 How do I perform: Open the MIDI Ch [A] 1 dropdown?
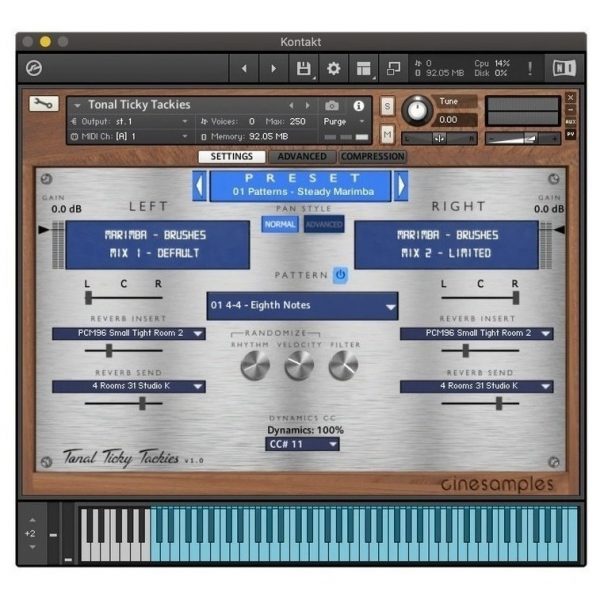point(129,136)
